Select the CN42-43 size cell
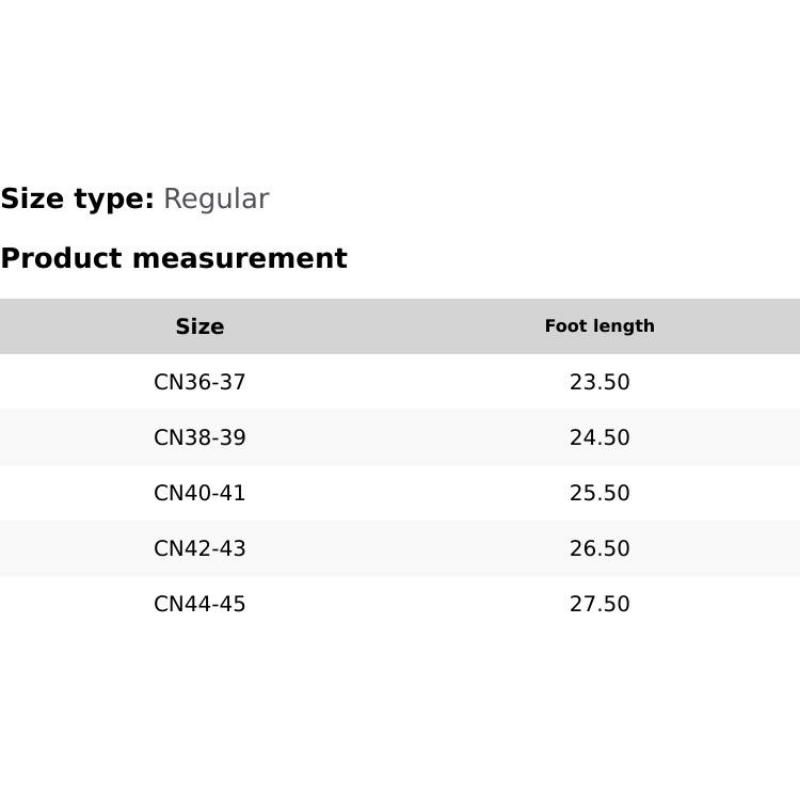 [200, 549]
